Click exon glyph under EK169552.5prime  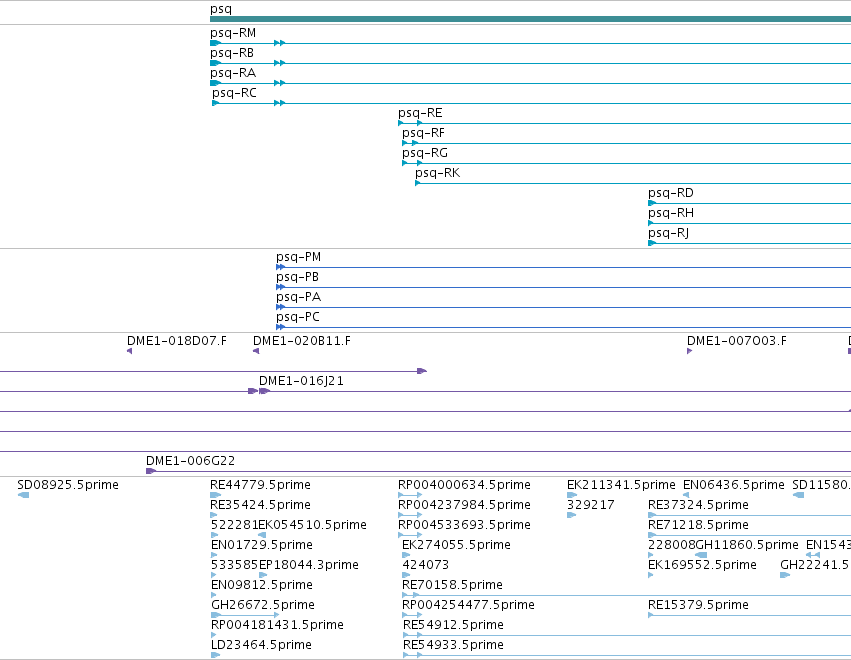click(651, 575)
